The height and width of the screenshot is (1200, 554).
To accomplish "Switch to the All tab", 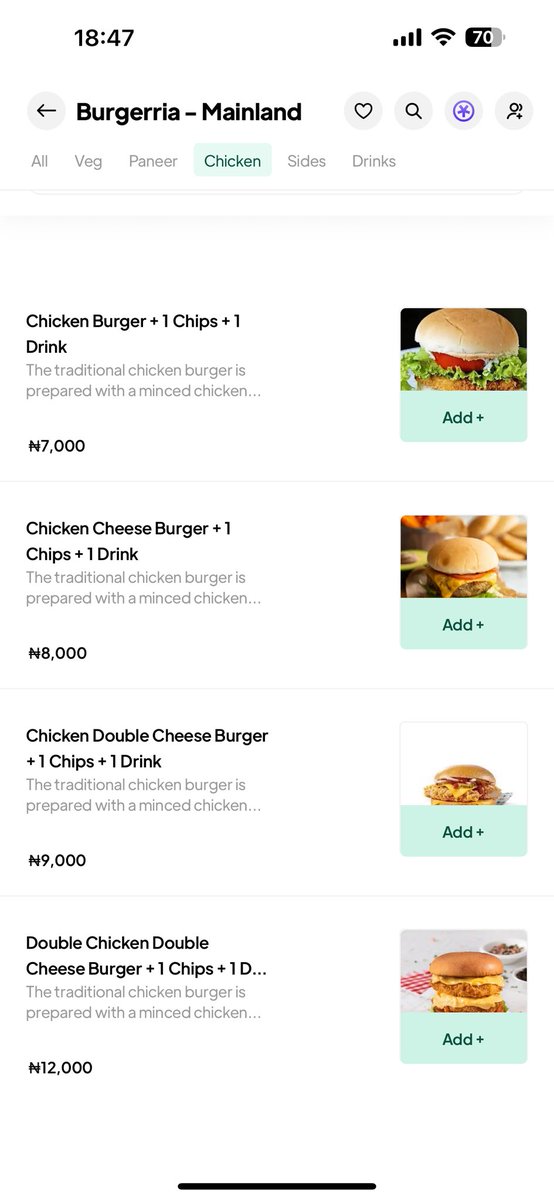I will point(39,161).
